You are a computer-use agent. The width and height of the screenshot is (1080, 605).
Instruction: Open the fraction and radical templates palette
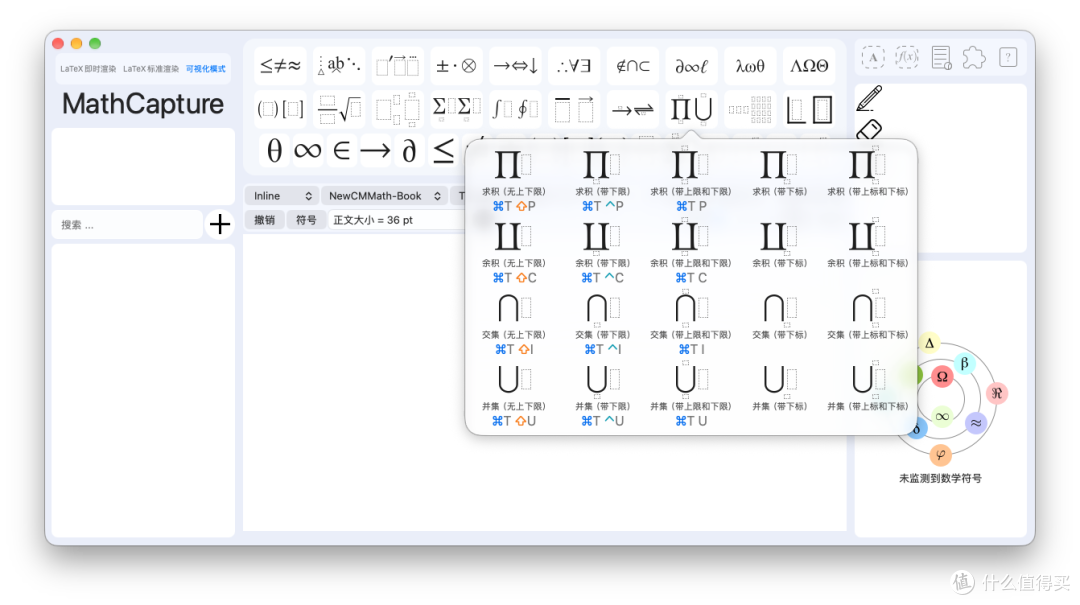pyautogui.click(x=340, y=109)
